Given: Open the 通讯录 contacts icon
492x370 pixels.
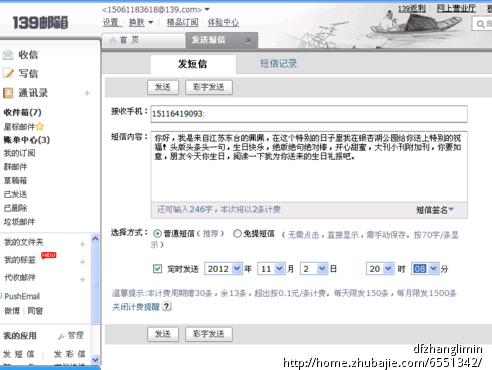Looking at the screenshot, I should [x=8, y=93].
